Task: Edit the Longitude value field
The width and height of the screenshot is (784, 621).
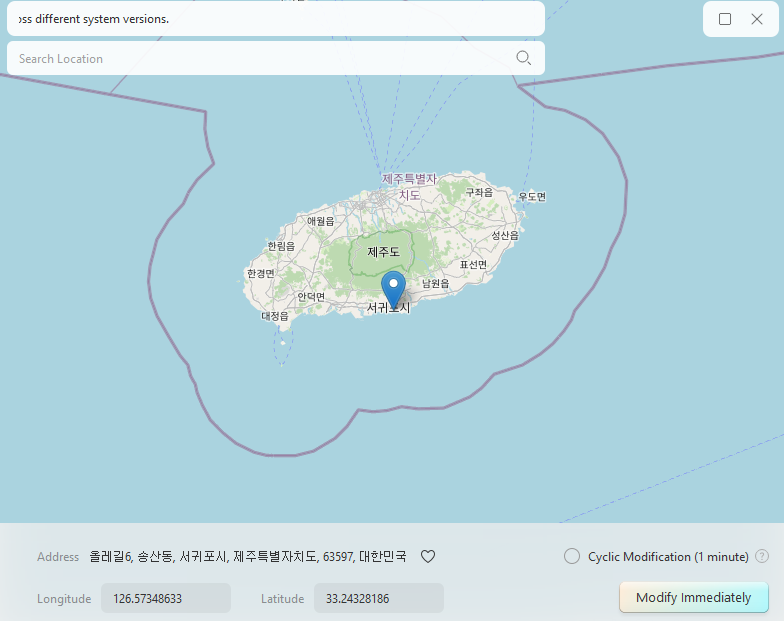Action: pyautogui.click(x=166, y=598)
